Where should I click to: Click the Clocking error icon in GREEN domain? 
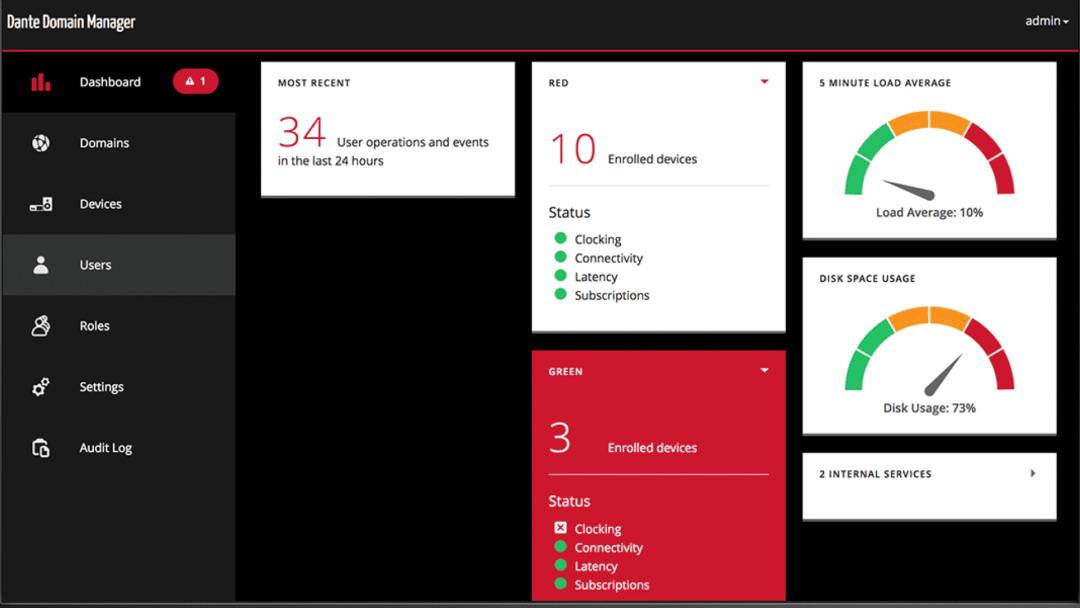[560, 528]
